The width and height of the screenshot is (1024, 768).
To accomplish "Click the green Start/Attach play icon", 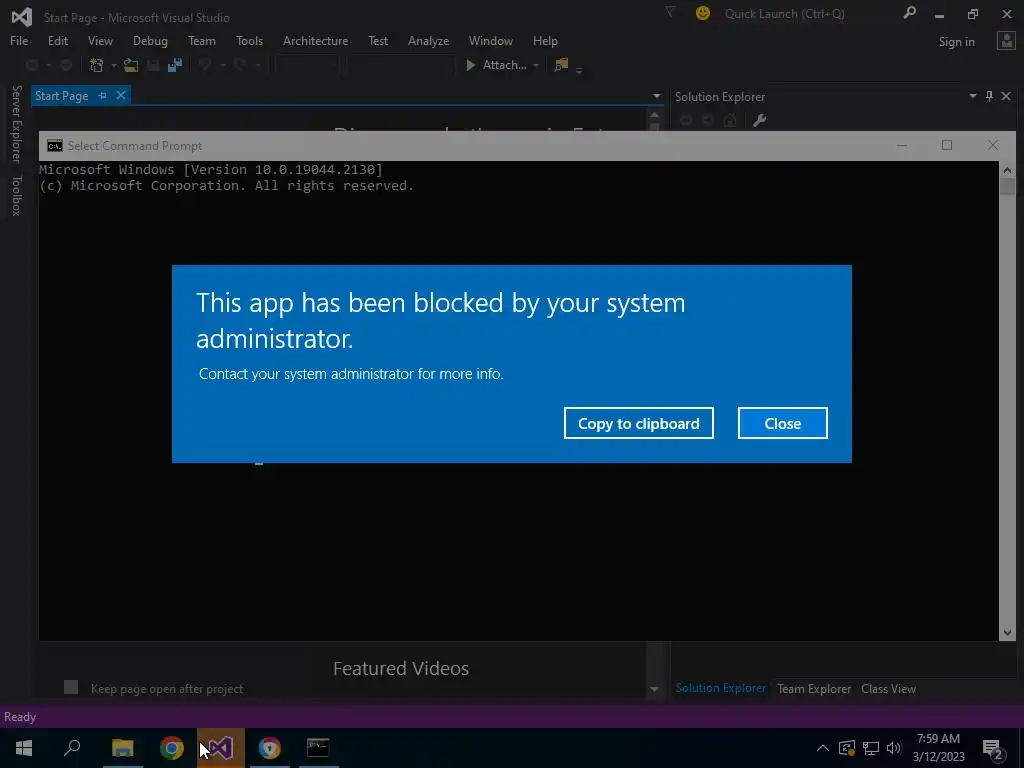I will 470,65.
